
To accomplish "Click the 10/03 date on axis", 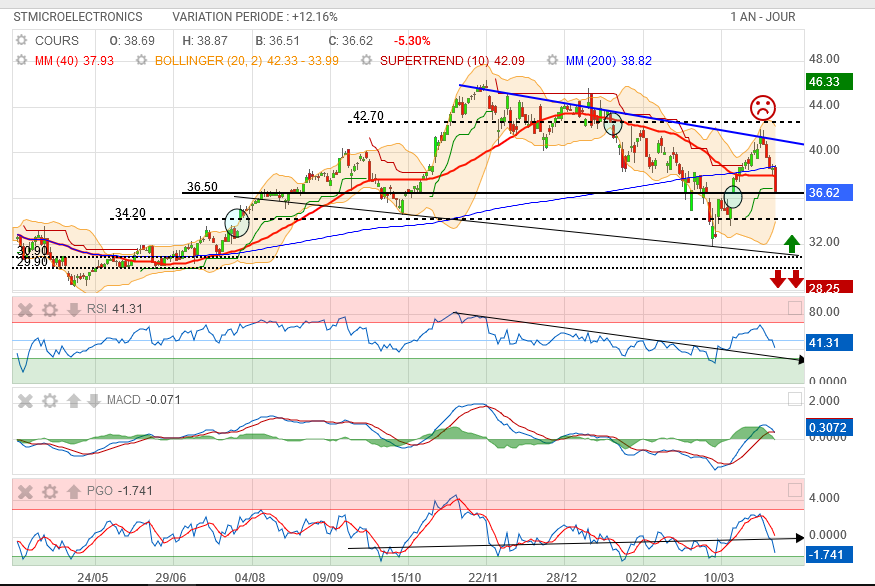I will (718, 578).
